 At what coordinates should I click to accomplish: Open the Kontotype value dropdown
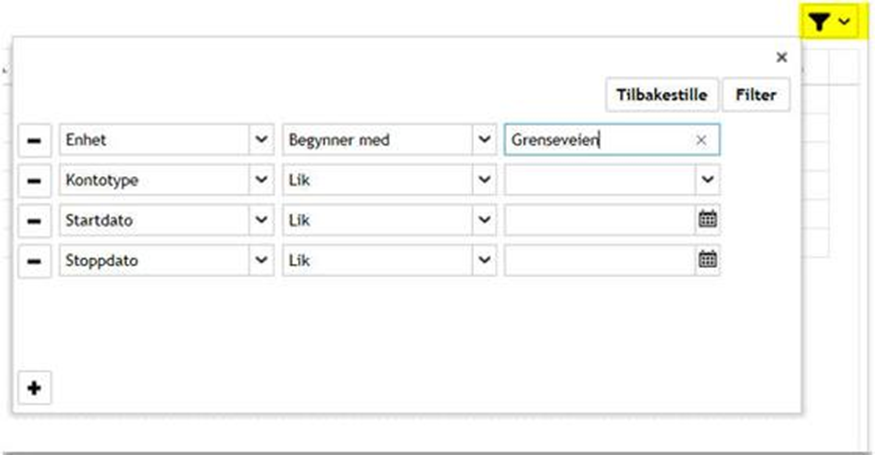(708, 180)
